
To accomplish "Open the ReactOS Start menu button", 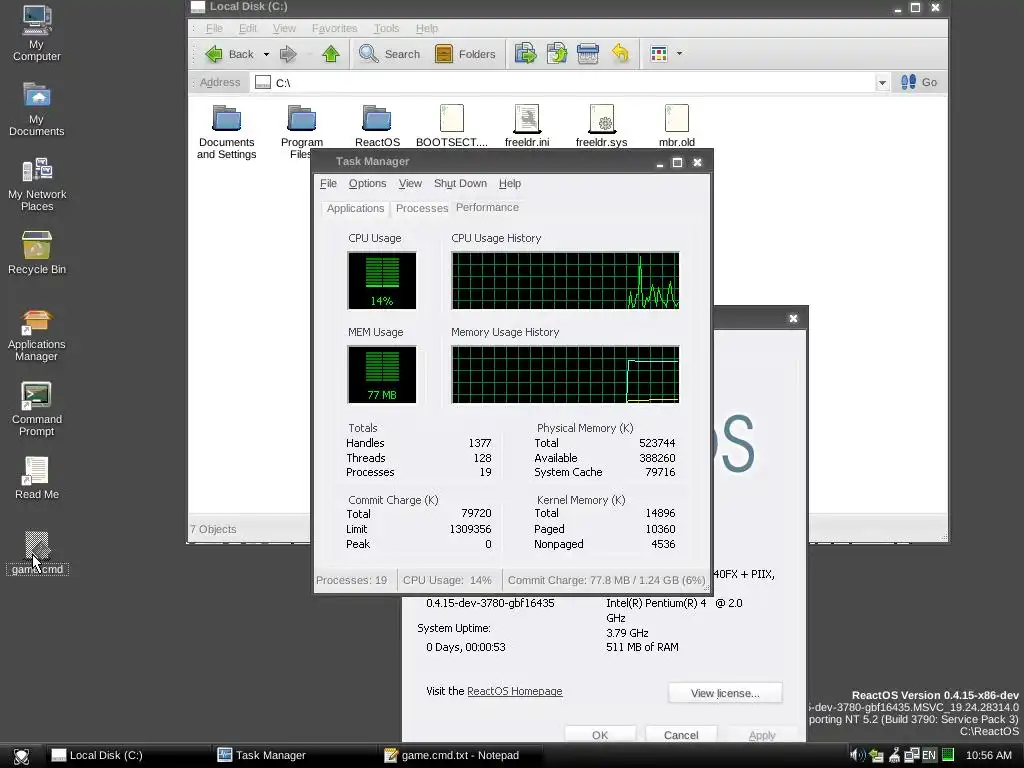I will coord(21,756).
